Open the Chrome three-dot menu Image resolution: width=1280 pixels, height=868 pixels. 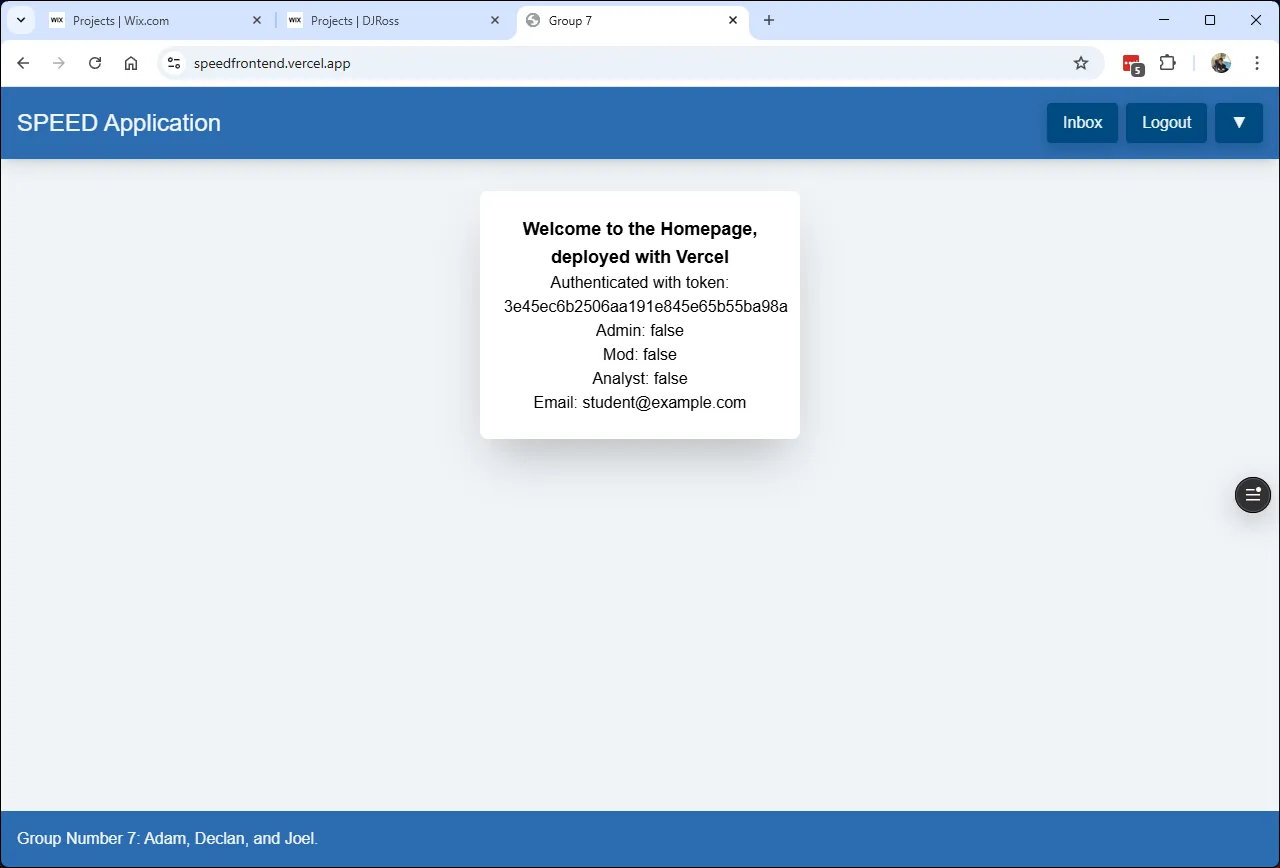[x=1257, y=63]
